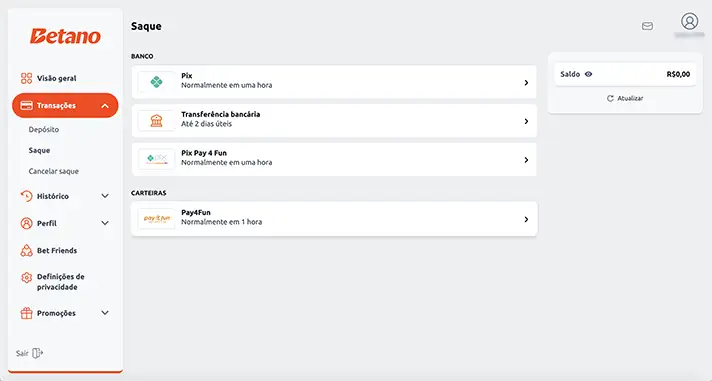Click the bank building transfer icon
This screenshot has height=381, width=712.
(x=156, y=121)
